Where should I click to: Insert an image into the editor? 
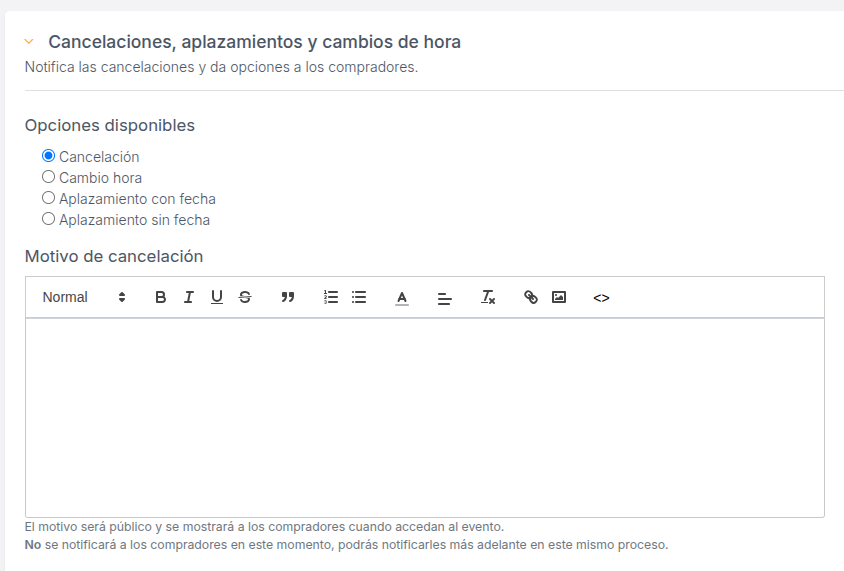coord(559,297)
